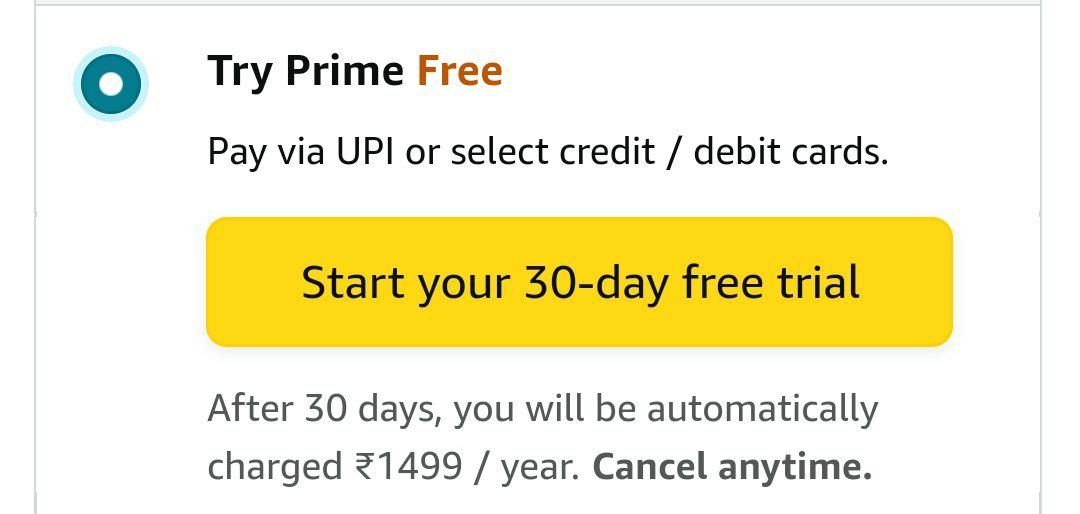Tap the word "Try" in the heading
The width and height of the screenshot is (1080, 514).
pyautogui.click(x=240, y=72)
